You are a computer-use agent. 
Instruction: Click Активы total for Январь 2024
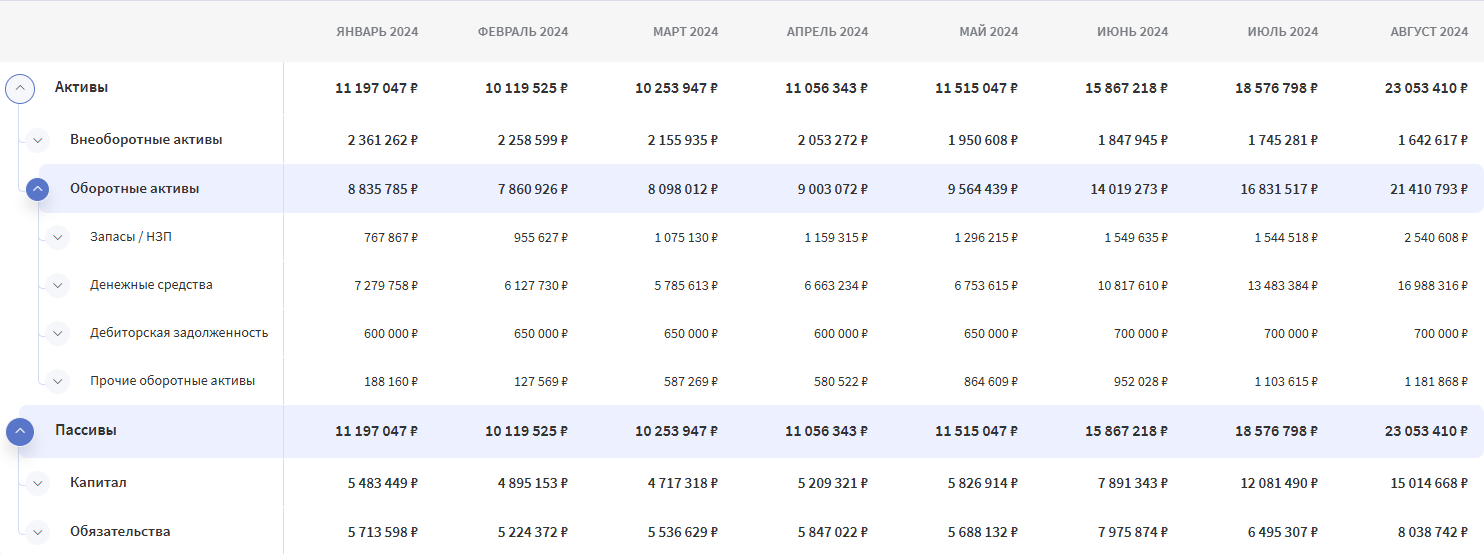pyautogui.click(x=376, y=88)
